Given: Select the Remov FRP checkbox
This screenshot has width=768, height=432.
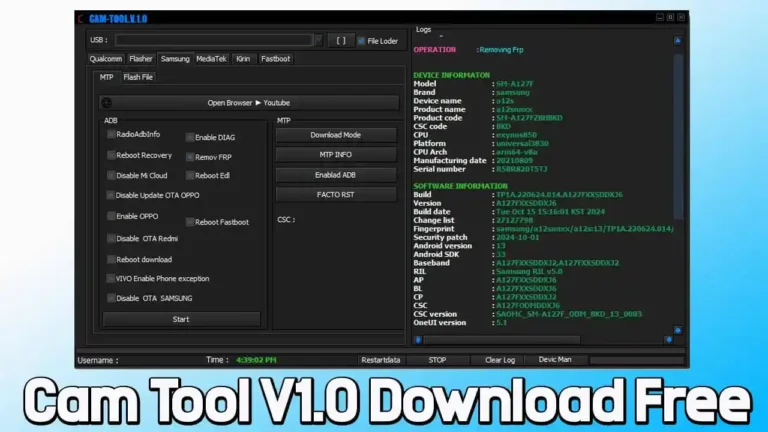Looking at the screenshot, I should pos(190,157).
